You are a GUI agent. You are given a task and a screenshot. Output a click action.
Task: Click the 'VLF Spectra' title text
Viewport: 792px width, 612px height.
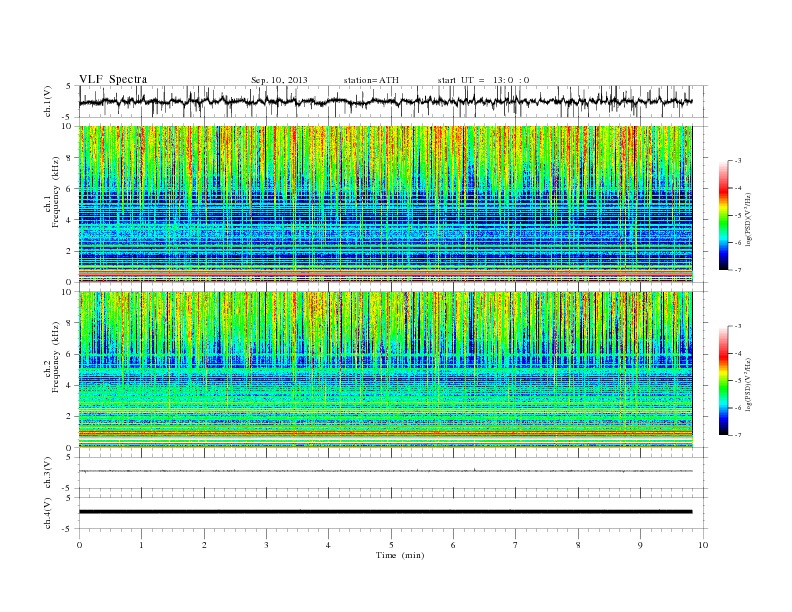pos(113,79)
